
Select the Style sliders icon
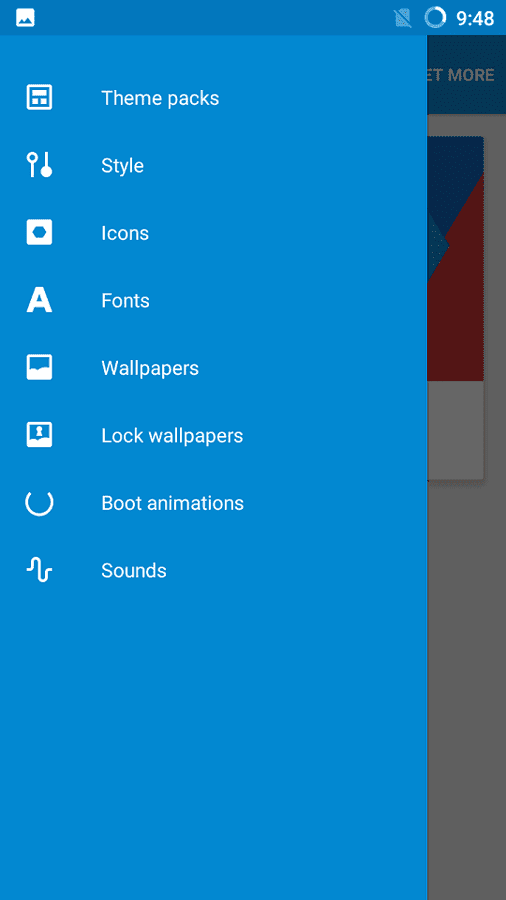(39, 165)
